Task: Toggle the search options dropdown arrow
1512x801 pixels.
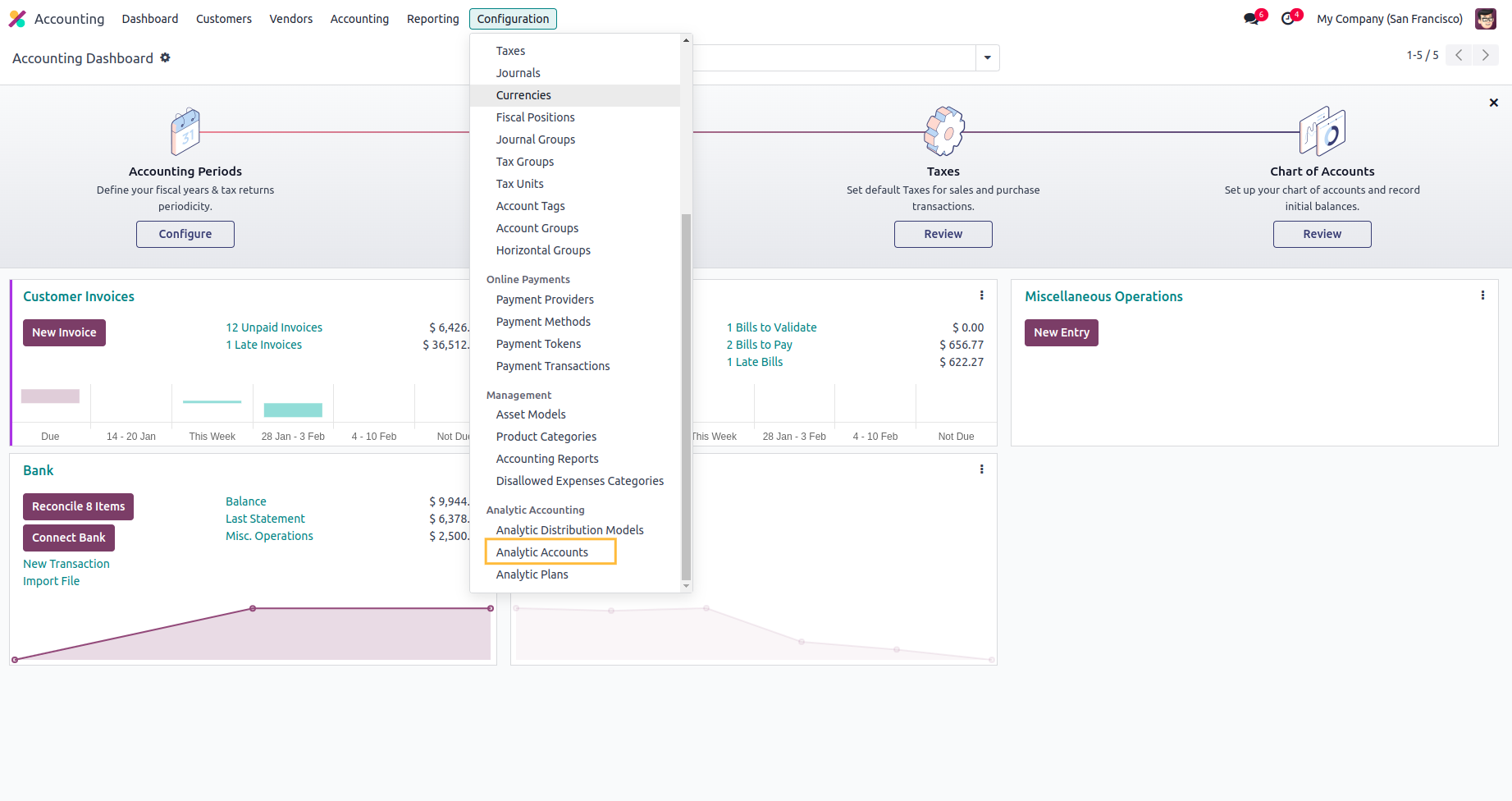Action: pos(988,57)
